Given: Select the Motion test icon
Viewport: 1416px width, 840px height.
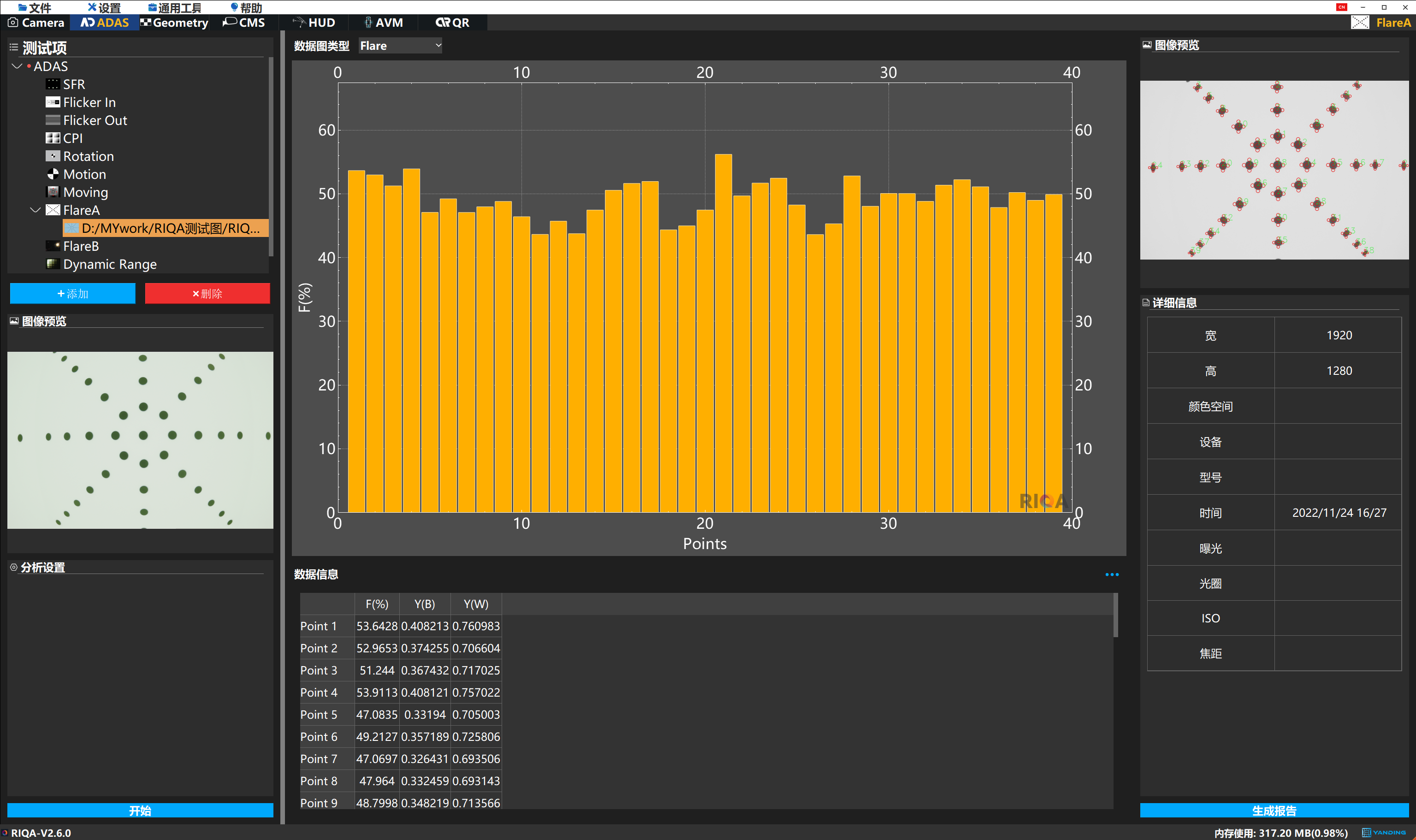Looking at the screenshot, I should (x=53, y=174).
